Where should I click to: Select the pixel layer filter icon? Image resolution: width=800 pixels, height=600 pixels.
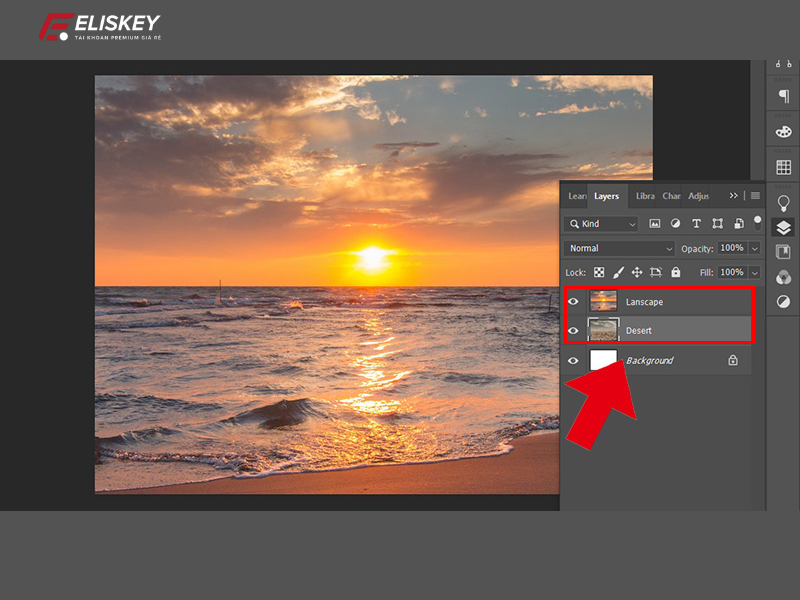click(656, 223)
